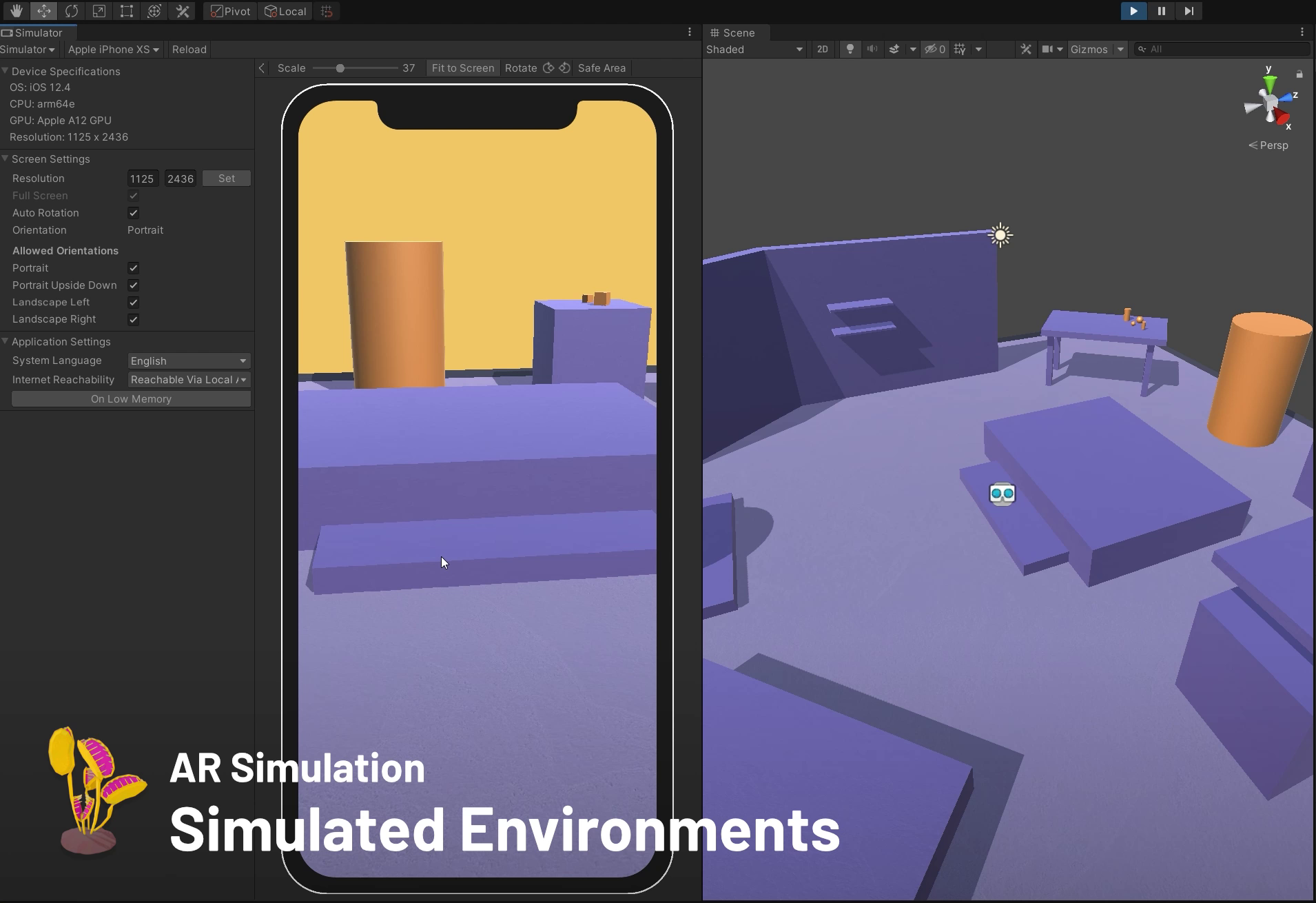
Task: Open the scene effects dropdown arrow
Action: [913, 49]
